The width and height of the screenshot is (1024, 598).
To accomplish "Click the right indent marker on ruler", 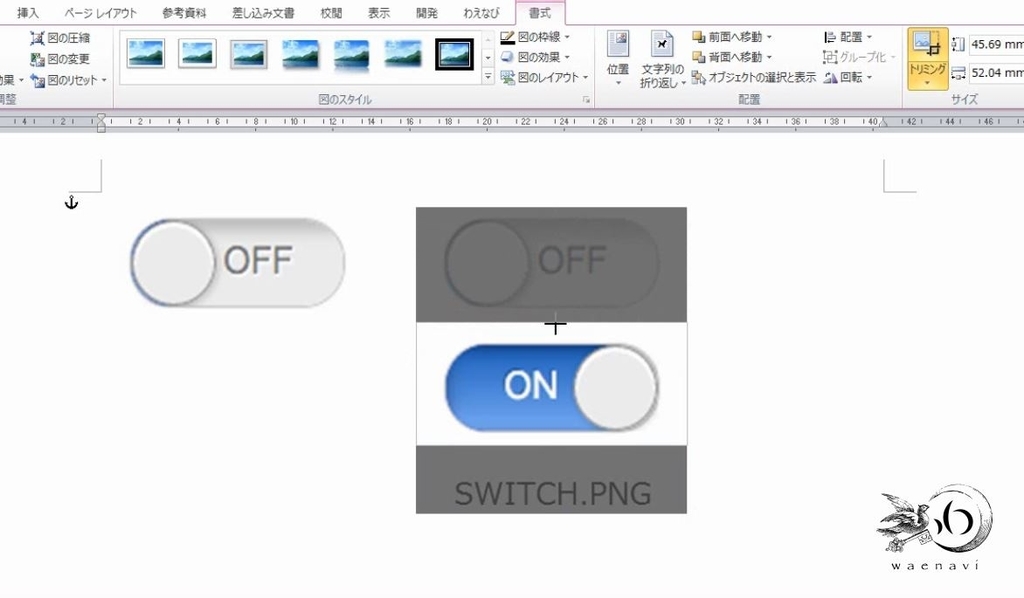I will tap(883, 123).
